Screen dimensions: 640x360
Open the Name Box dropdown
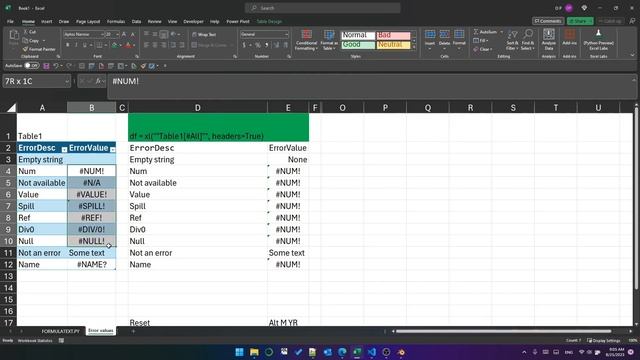point(67,81)
